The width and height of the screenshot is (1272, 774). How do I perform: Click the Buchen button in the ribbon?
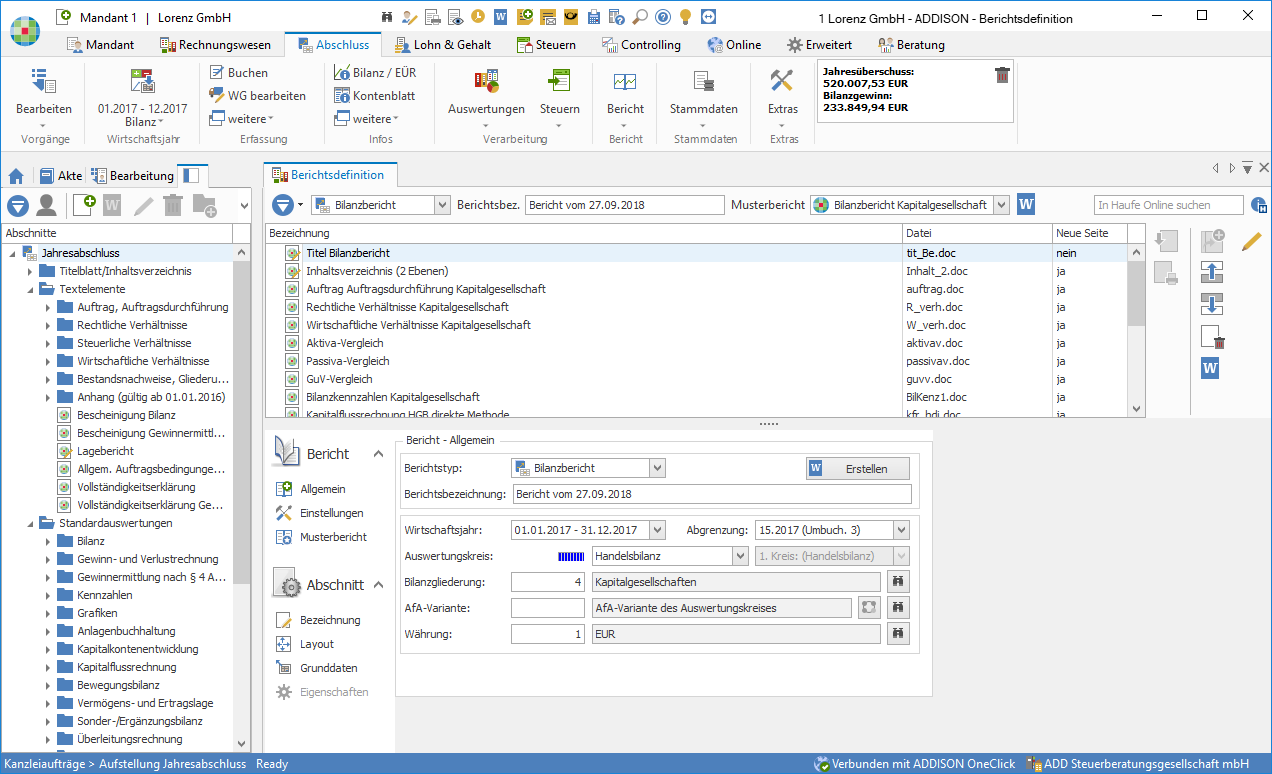[x=239, y=73]
